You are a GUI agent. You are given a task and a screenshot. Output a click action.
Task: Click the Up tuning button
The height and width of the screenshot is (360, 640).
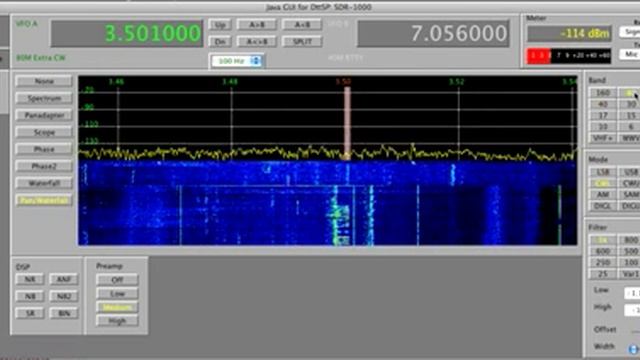220,25
